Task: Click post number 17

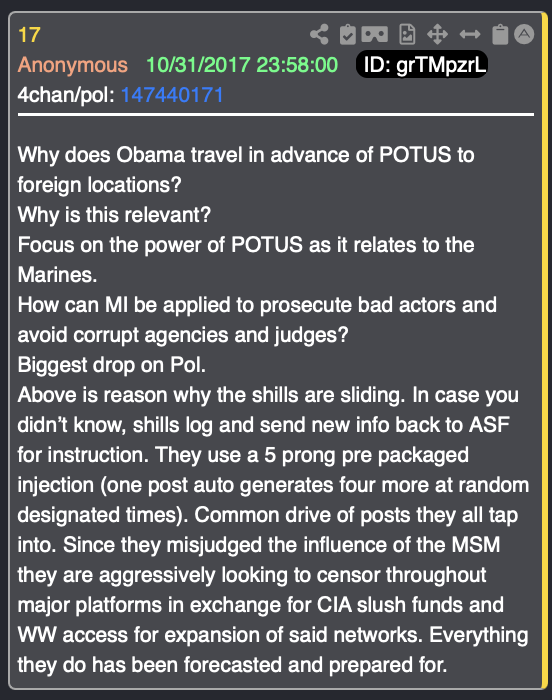Action: (x=29, y=35)
